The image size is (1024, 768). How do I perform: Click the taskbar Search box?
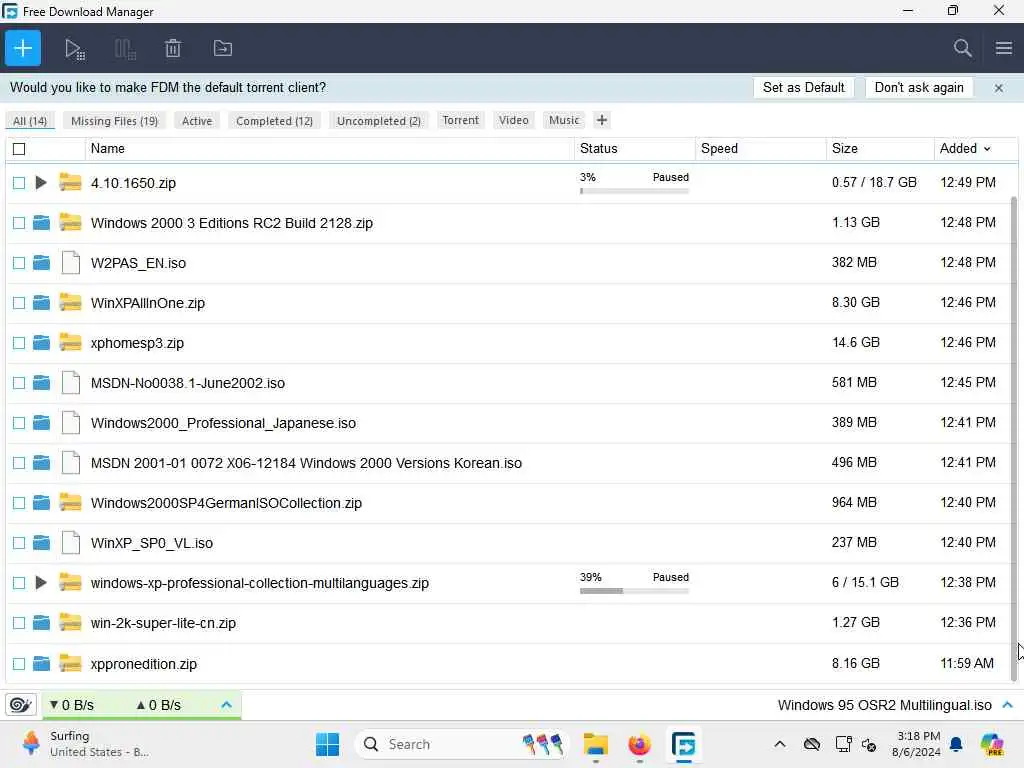click(x=461, y=744)
